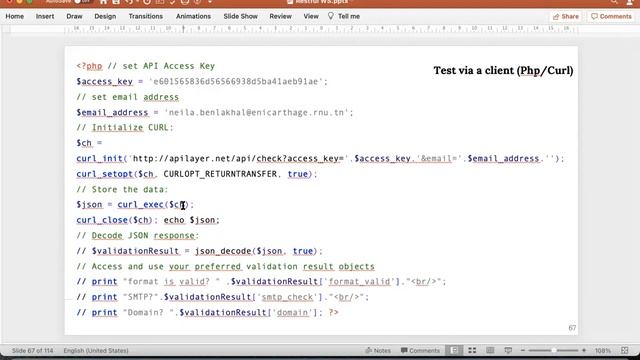The width and height of the screenshot is (640, 360).
Task: Click the Tell me search box
Action: point(344,16)
